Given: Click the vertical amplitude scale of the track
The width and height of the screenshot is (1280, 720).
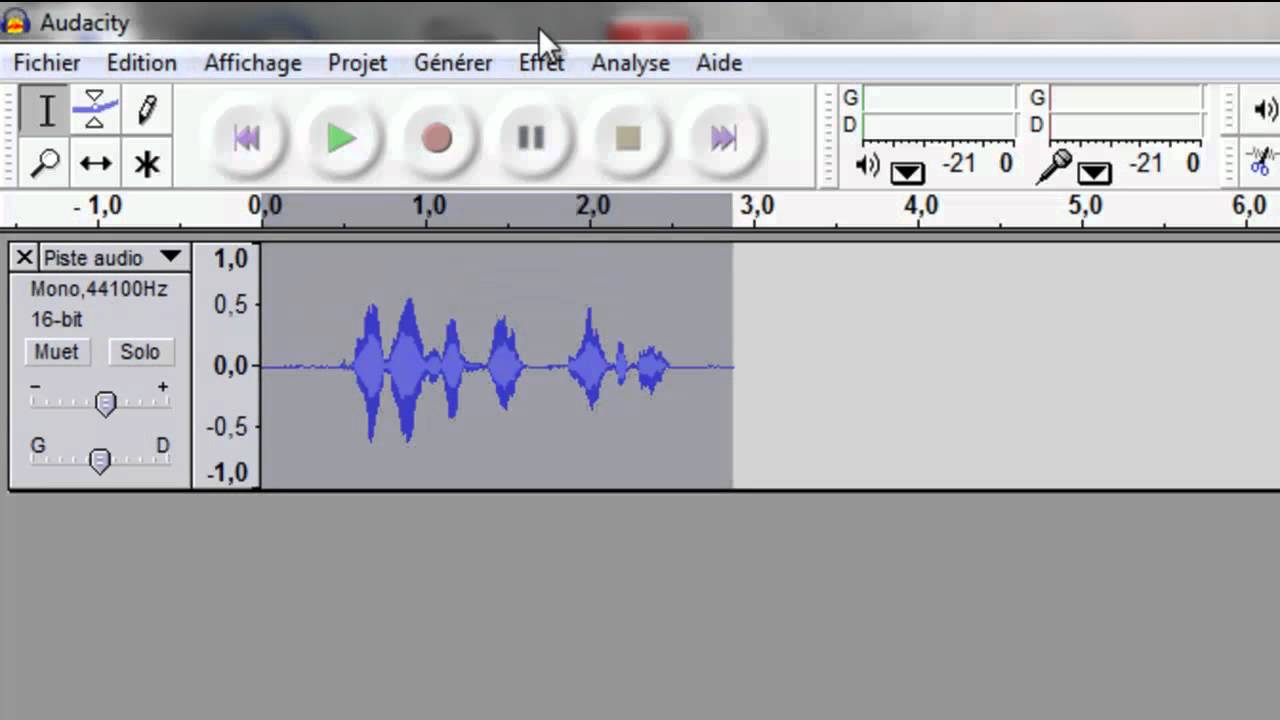Looking at the screenshot, I should (227, 366).
